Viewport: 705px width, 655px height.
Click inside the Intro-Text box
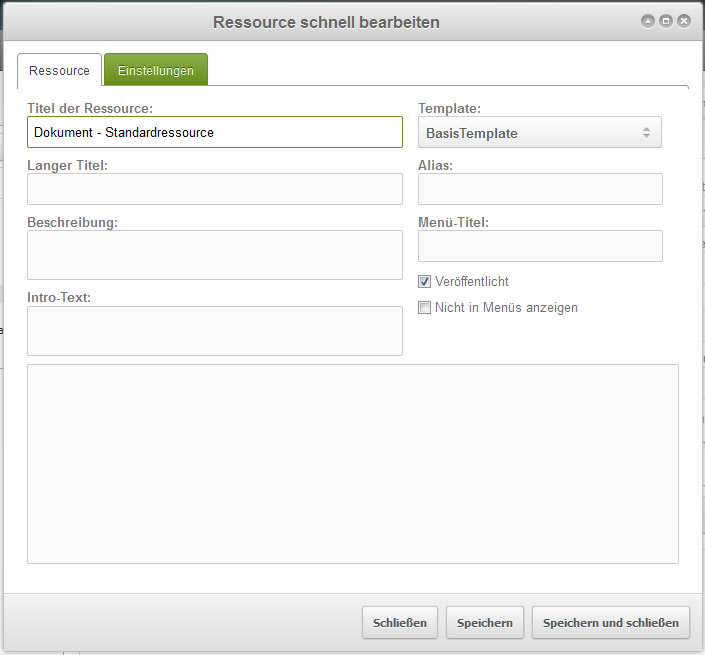pos(214,330)
